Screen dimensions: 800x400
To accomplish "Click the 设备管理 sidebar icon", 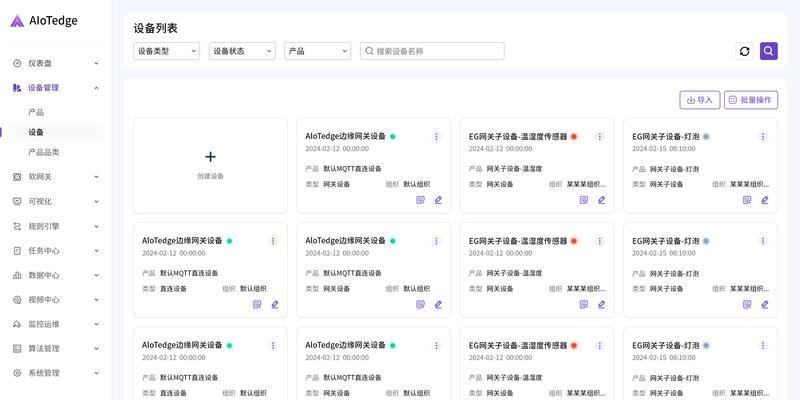I will click(17, 88).
